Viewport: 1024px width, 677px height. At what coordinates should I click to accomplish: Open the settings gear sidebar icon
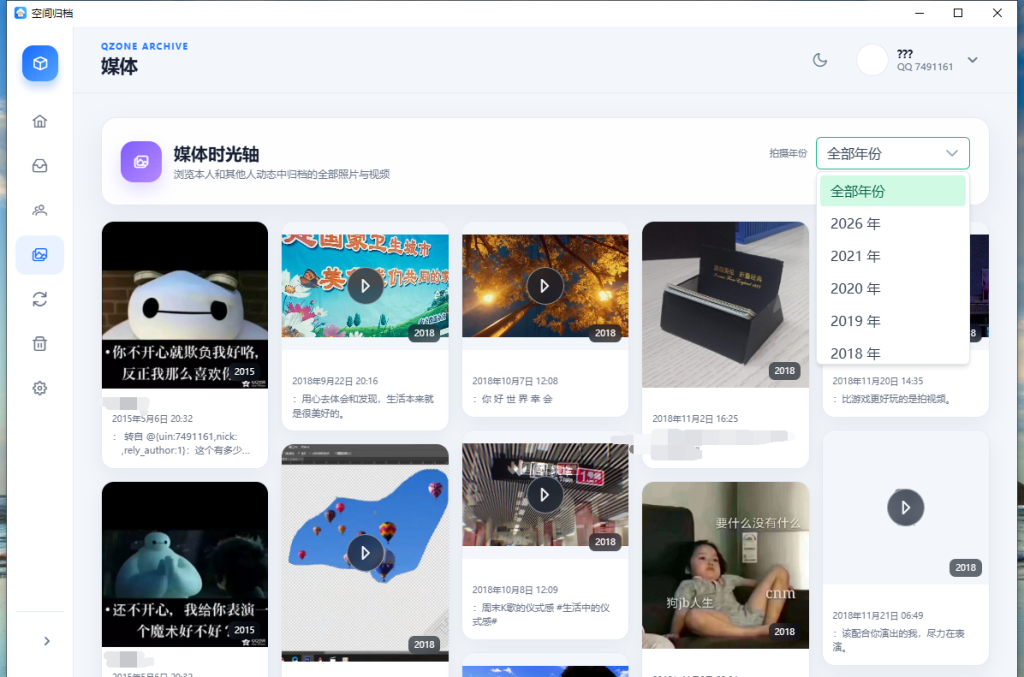(40, 388)
